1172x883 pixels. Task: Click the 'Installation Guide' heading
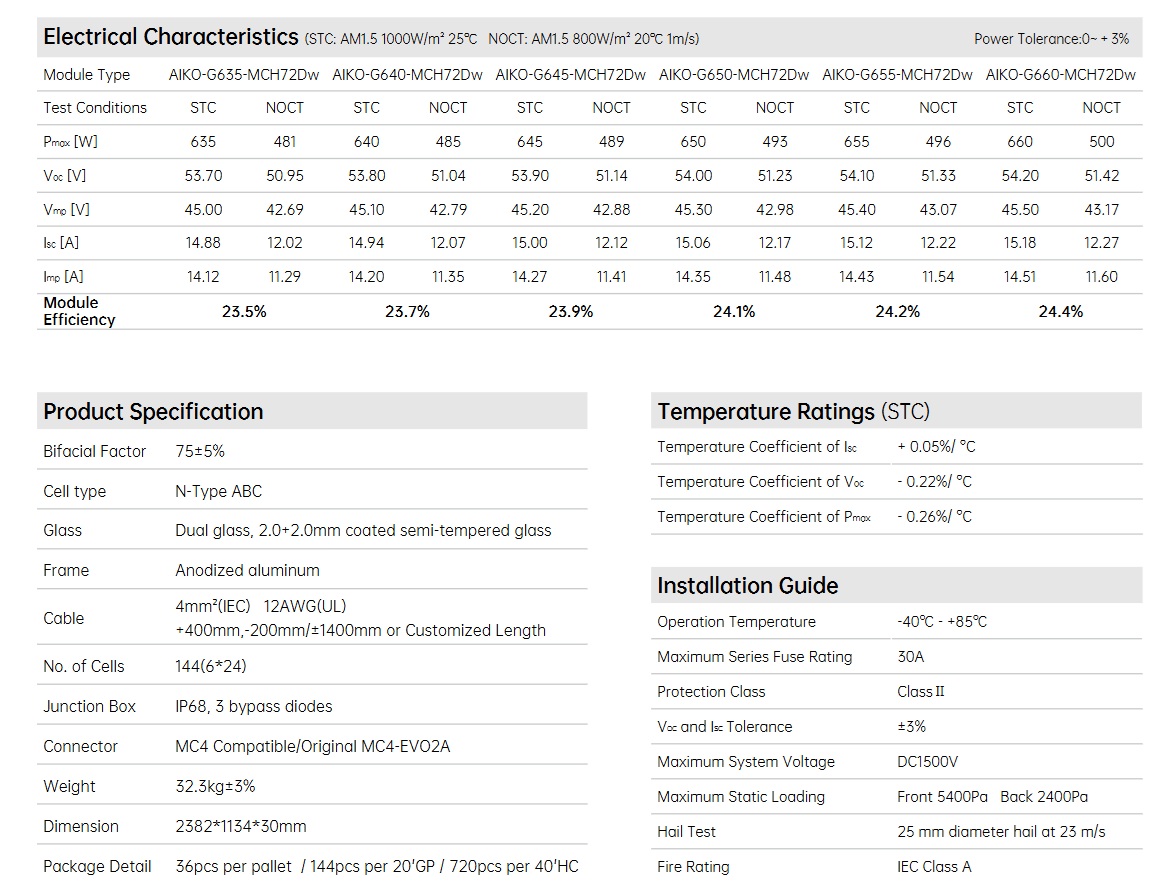pos(747,585)
